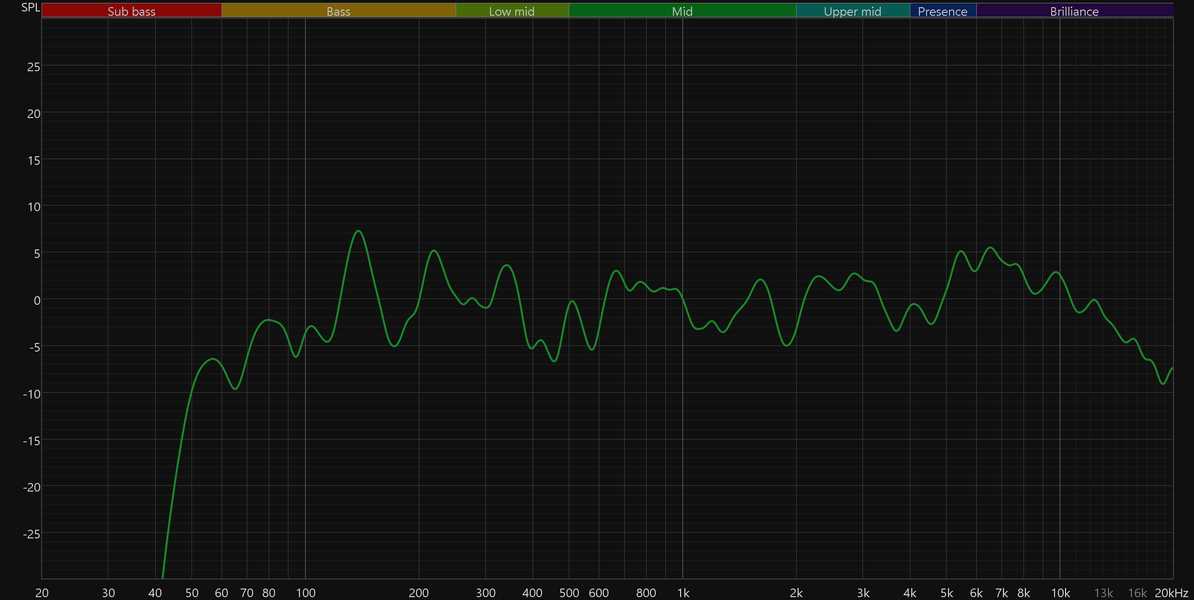1194x600 pixels.
Task: Click the Presence band header
Action: [x=943, y=11]
